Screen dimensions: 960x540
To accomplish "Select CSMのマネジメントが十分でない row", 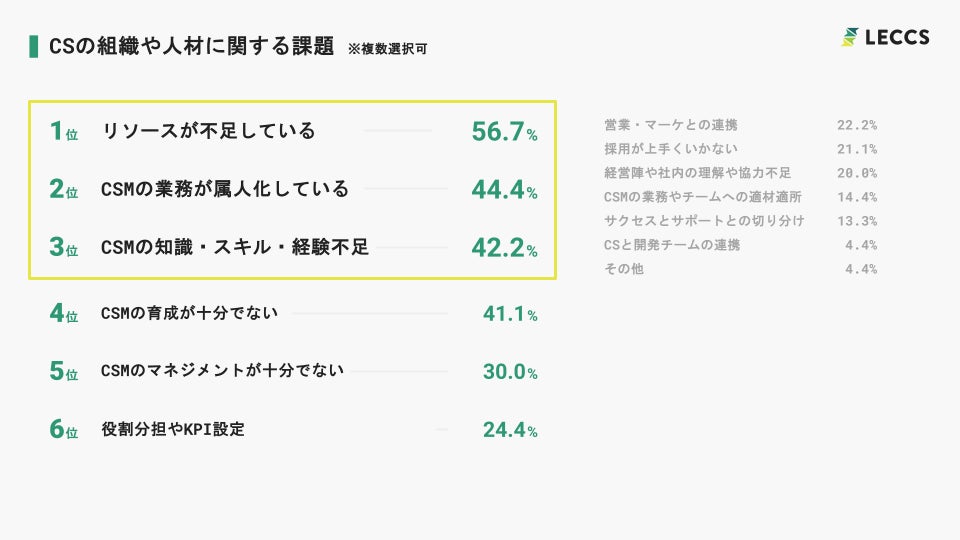I will (x=222, y=371).
